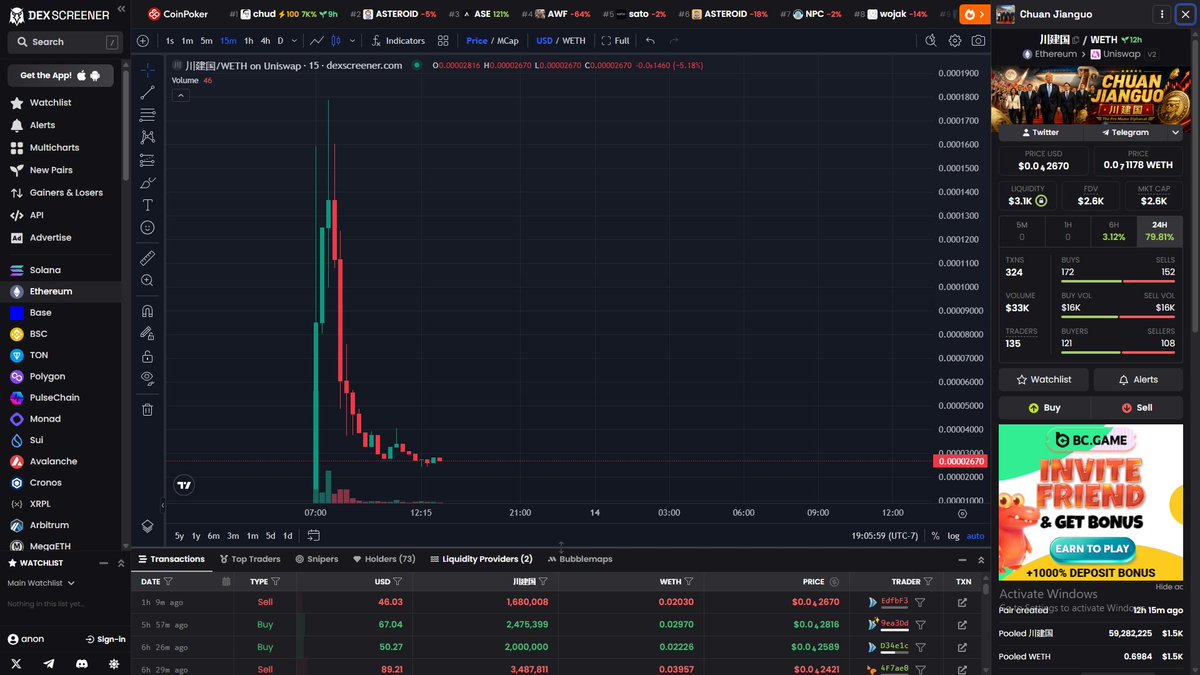Switch chart to Full screen mode

tap(615, 41)
